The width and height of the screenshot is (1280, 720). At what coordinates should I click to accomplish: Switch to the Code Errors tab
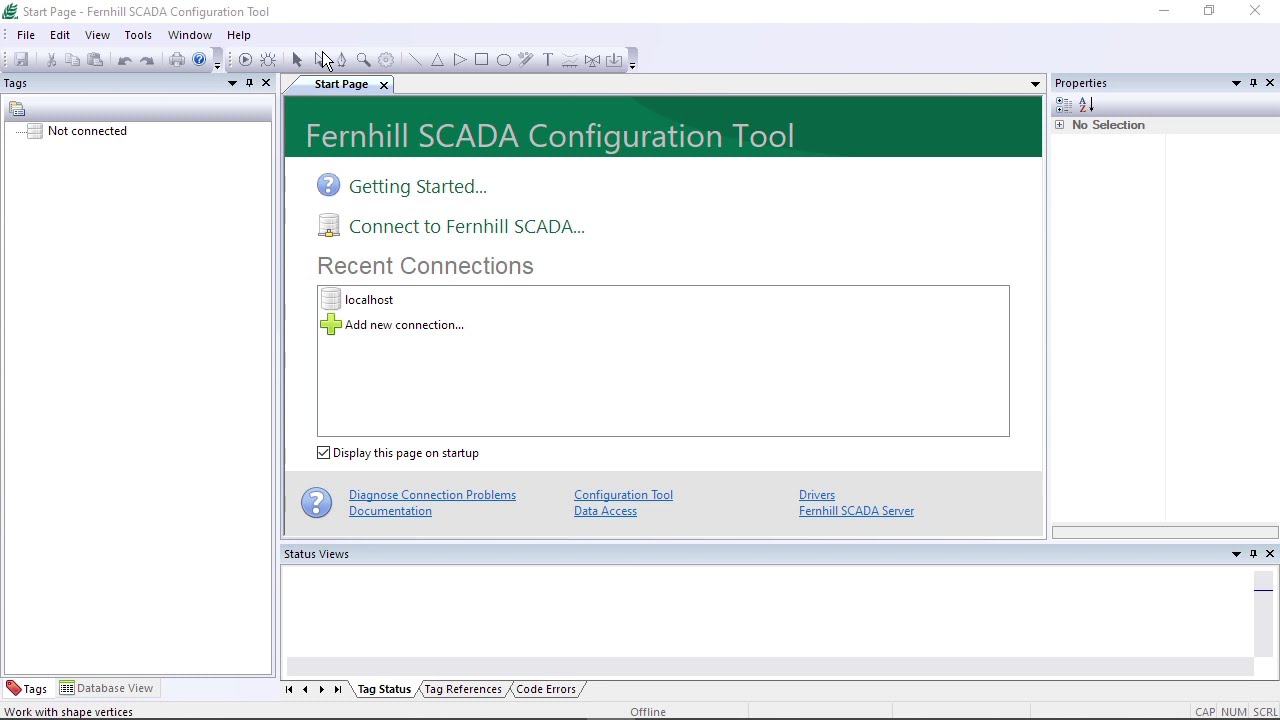coord(546,689)
